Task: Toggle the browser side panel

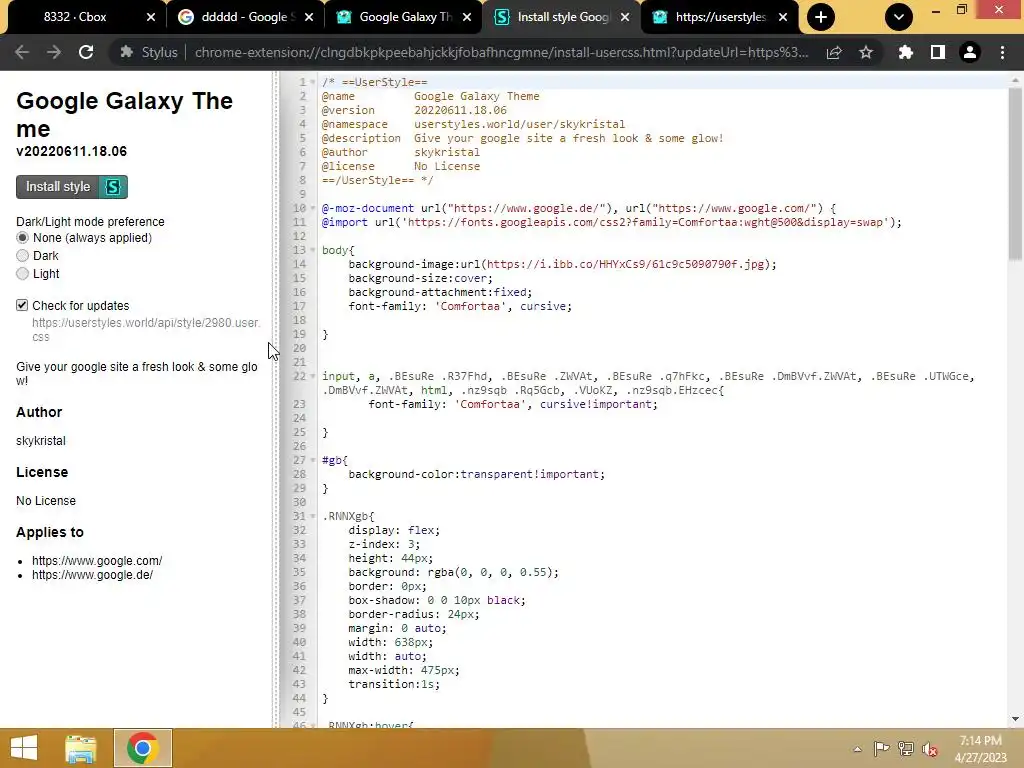Action: (938, 52)
